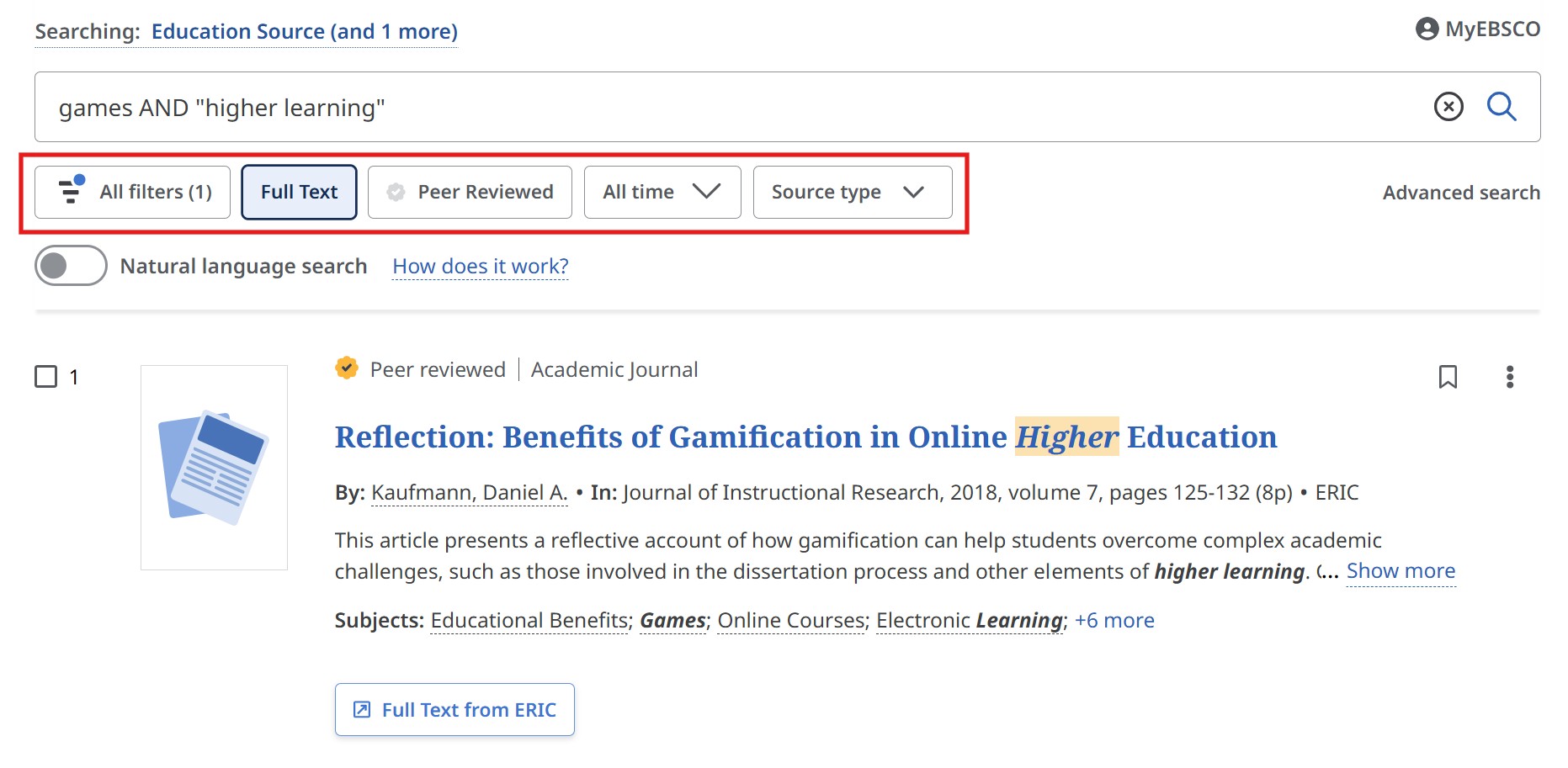Open the MyEBSCO account menu

(1477, 29)
